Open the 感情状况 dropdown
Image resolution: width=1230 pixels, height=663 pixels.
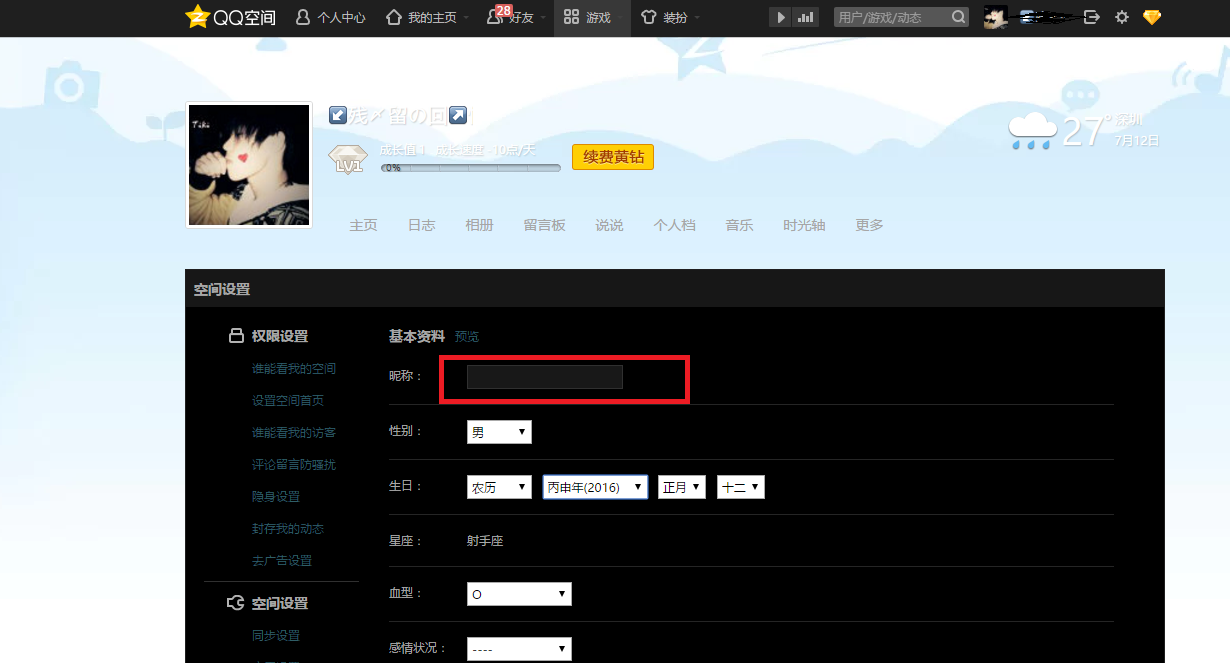tap(519, 649)
